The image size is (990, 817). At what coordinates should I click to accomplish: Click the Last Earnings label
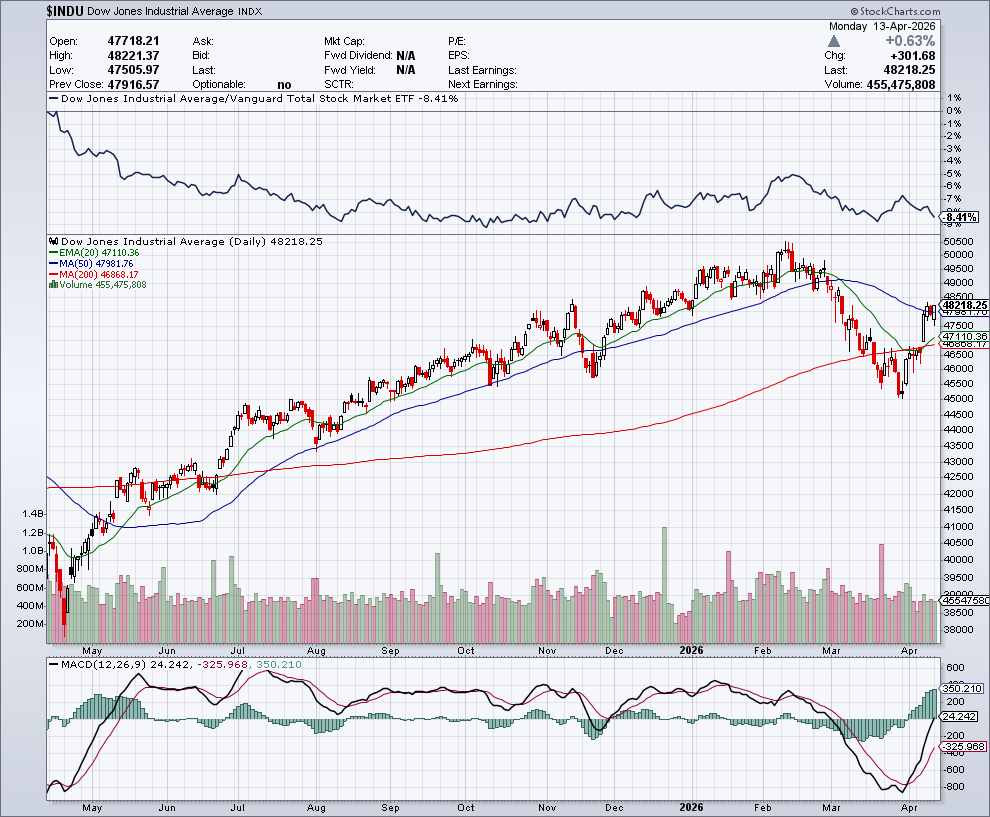pos(482,70)
